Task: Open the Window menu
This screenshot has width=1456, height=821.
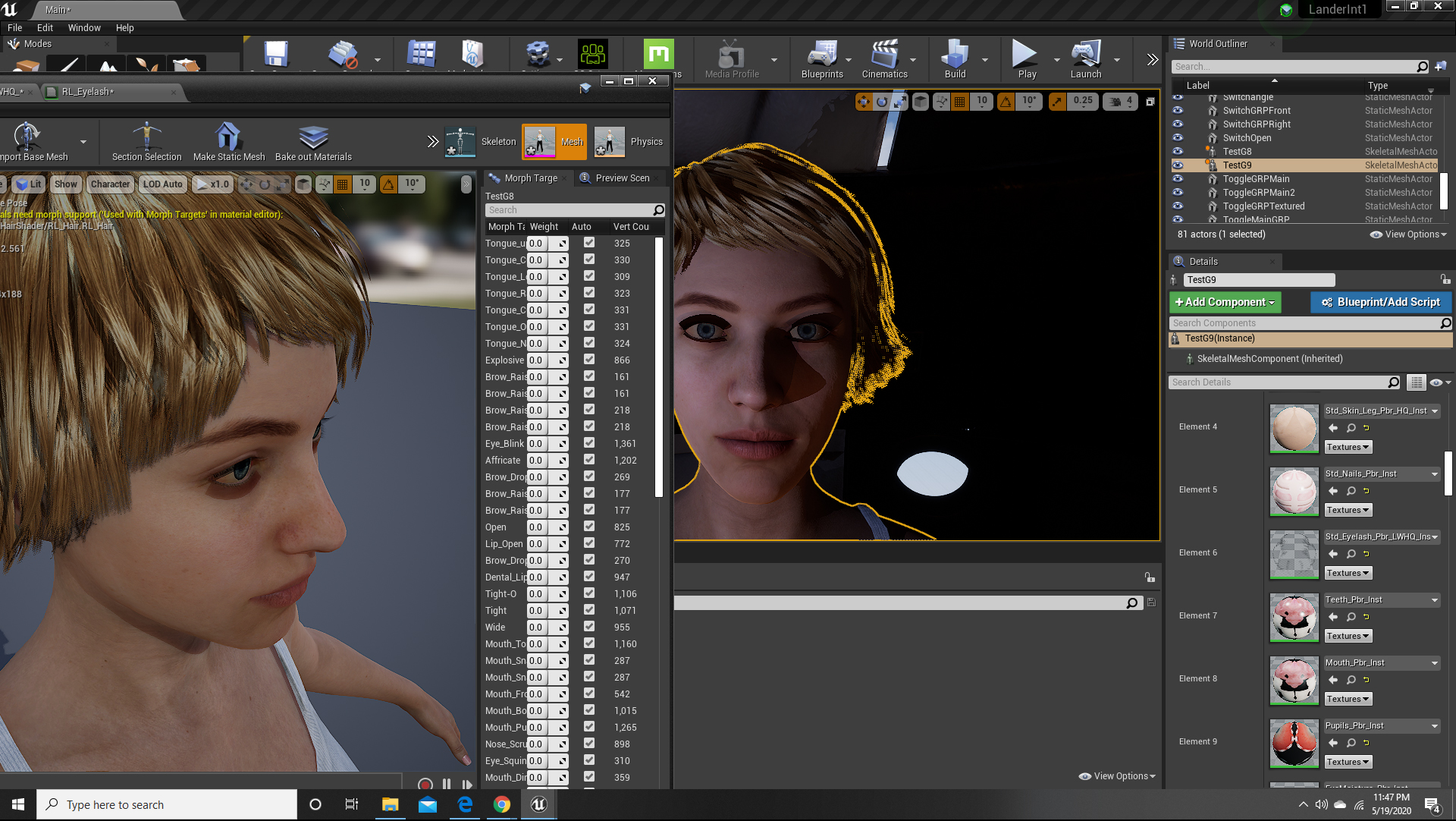Action: click(x=84, y=27)
